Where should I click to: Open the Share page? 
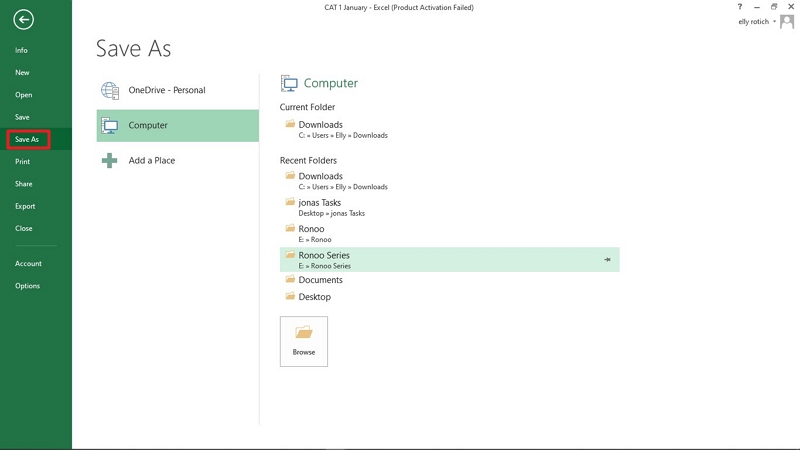click(23, 184)
